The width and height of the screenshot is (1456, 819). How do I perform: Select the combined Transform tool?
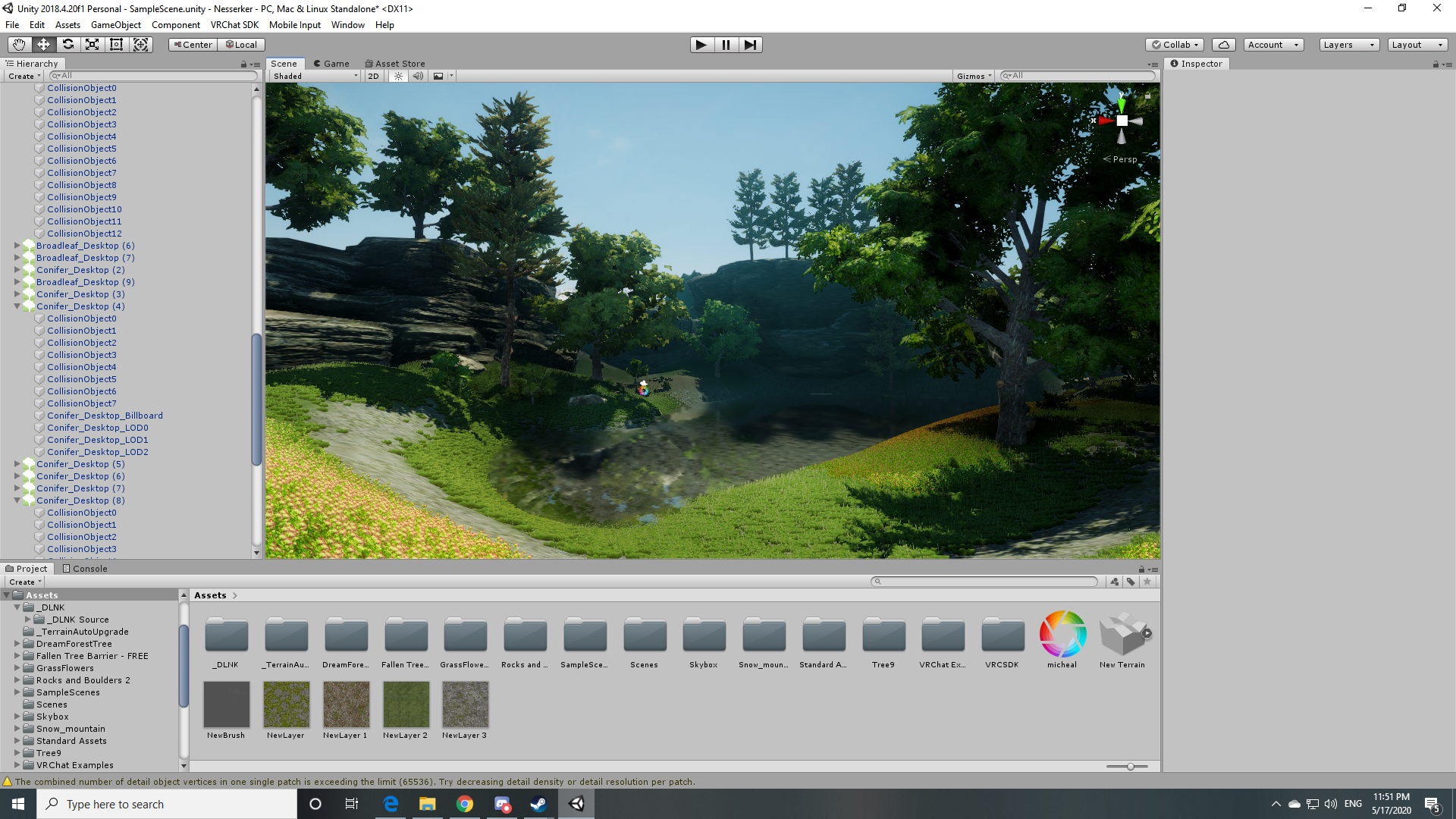pos(141,44)
